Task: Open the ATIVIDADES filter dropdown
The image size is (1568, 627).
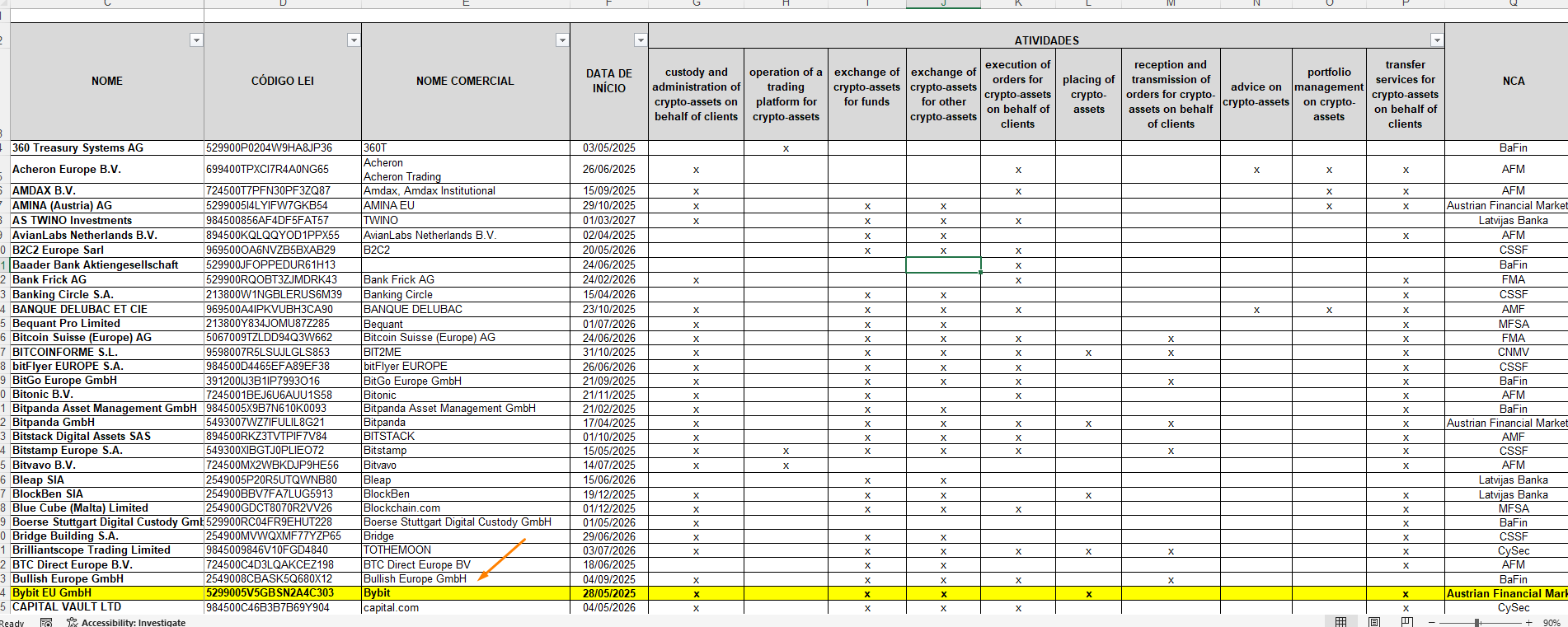Action: click(x=1437, y=40)
